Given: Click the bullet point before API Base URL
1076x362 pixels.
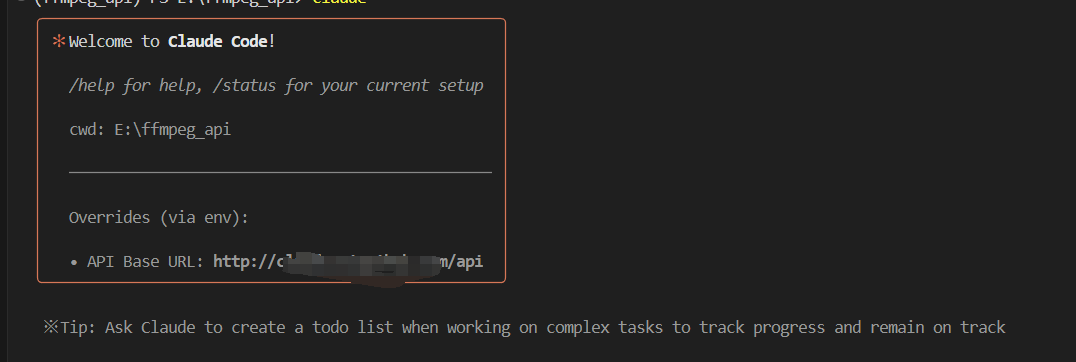Looking at the screenshot, I should point(73,262).
